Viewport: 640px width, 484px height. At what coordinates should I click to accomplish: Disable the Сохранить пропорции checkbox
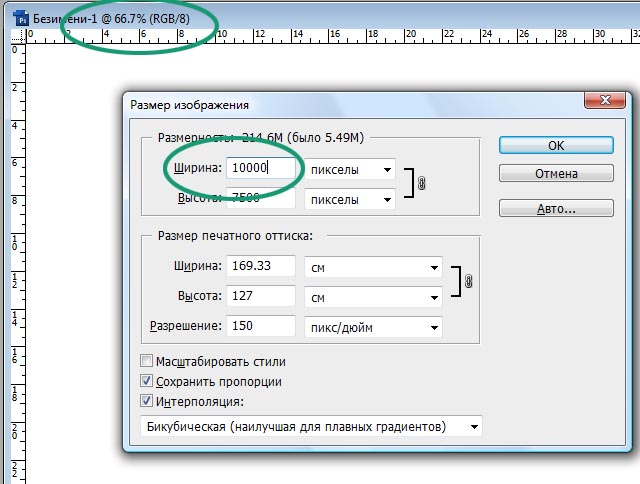[x=147, y=381]
